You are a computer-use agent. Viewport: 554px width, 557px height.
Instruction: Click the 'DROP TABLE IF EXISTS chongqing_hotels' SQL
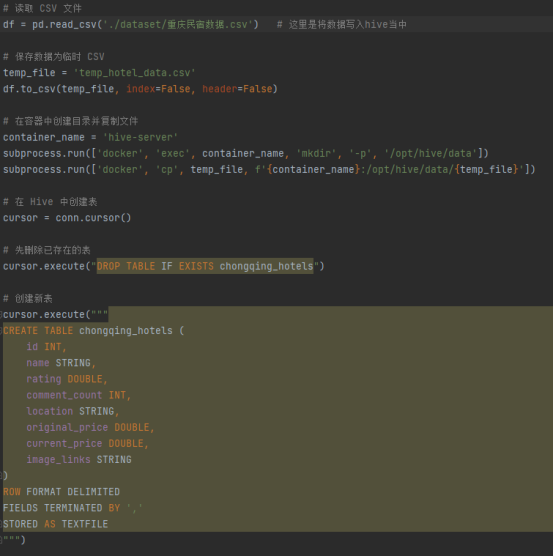205,266
